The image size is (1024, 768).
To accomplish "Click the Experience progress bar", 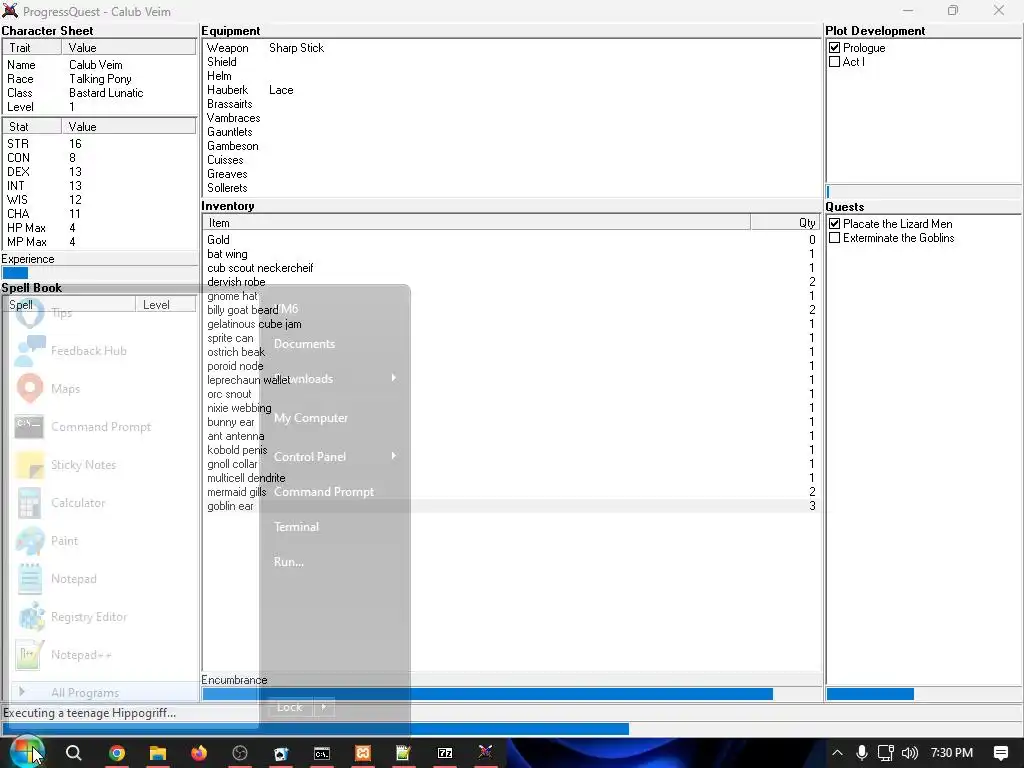I will coord(99,273).
